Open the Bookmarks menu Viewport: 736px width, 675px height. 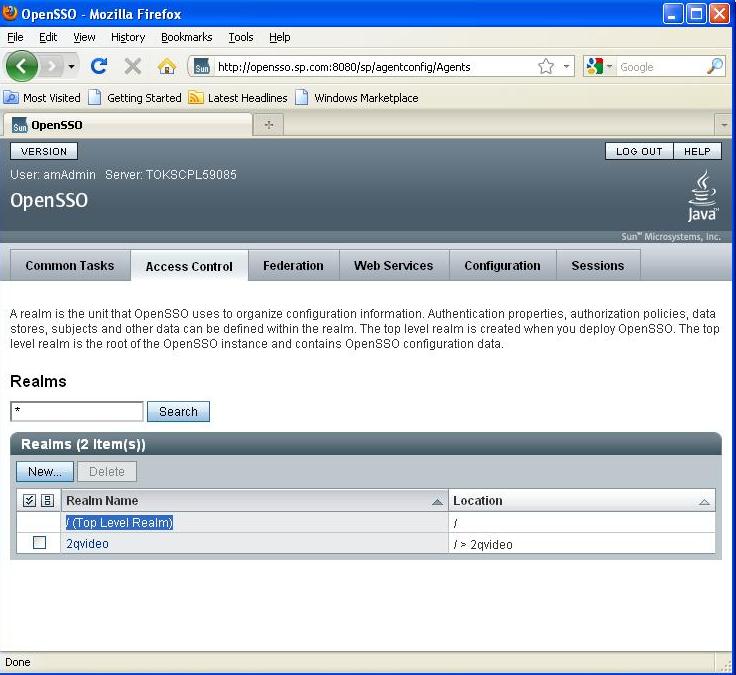pos(186,37)
